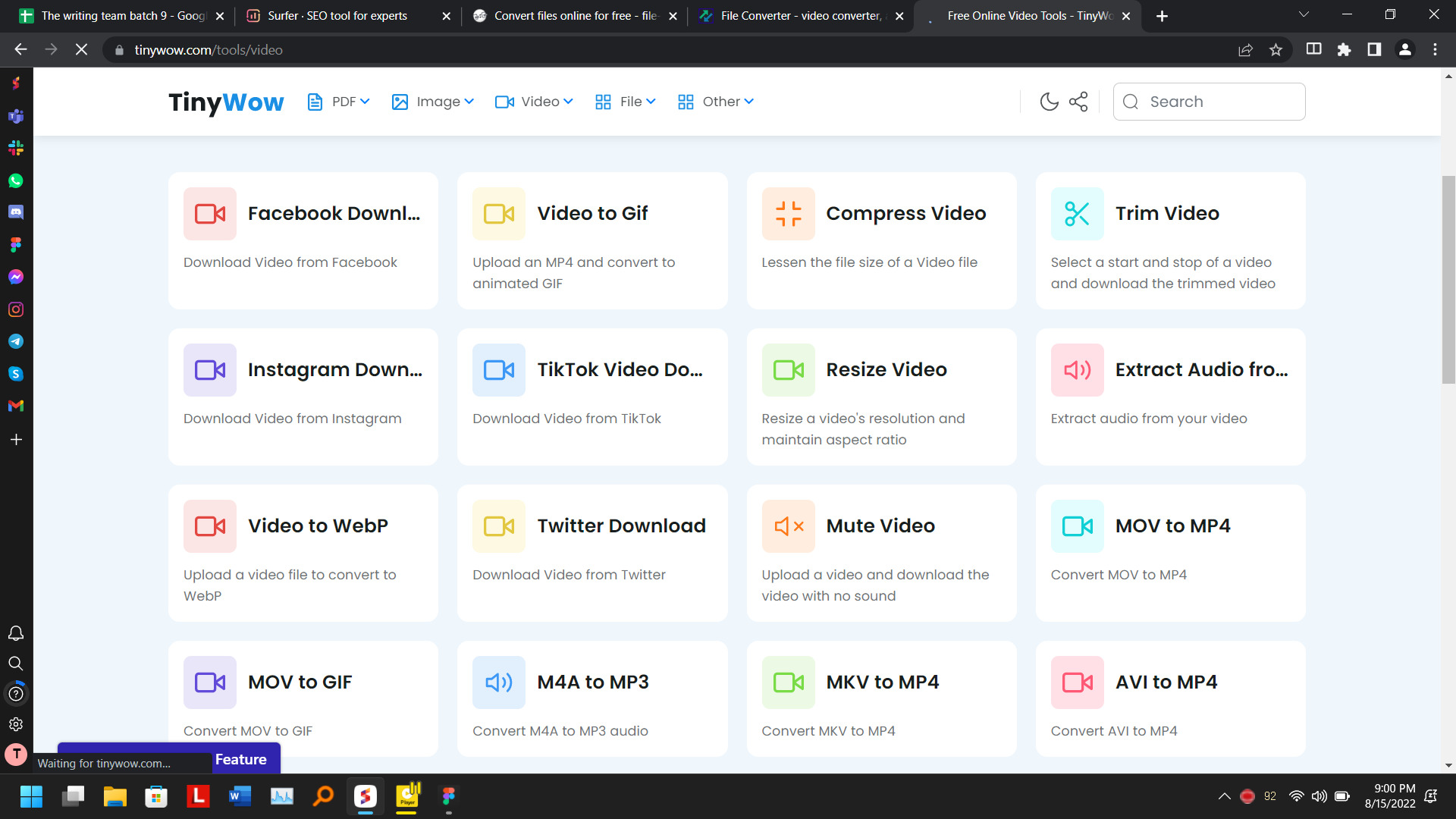Click the MOV to GIF purple icon

click(210, 682)
